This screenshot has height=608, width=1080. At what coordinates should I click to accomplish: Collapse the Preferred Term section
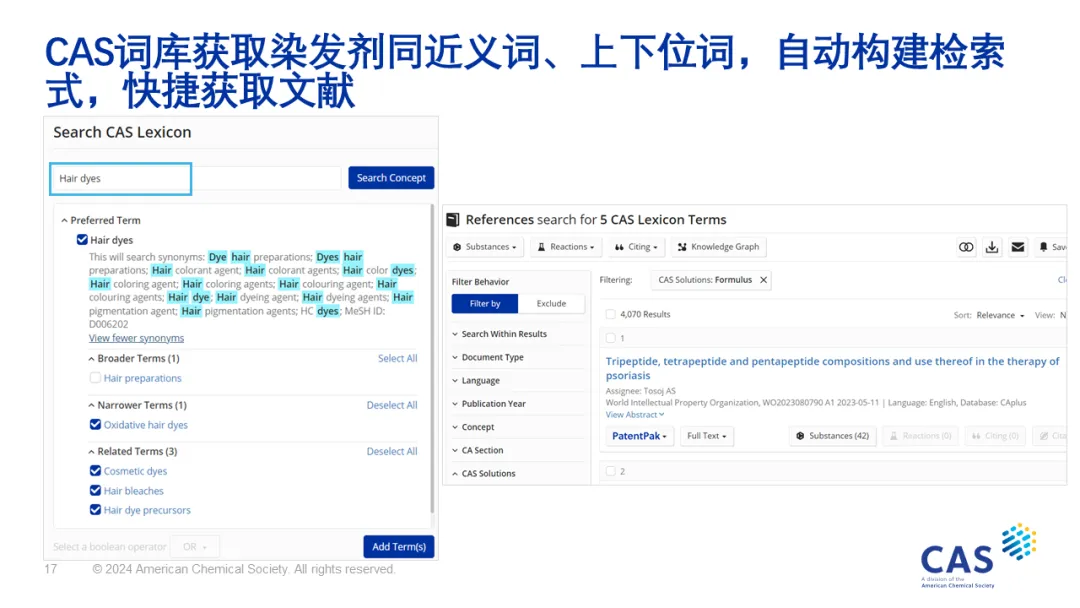coord(64,220)
